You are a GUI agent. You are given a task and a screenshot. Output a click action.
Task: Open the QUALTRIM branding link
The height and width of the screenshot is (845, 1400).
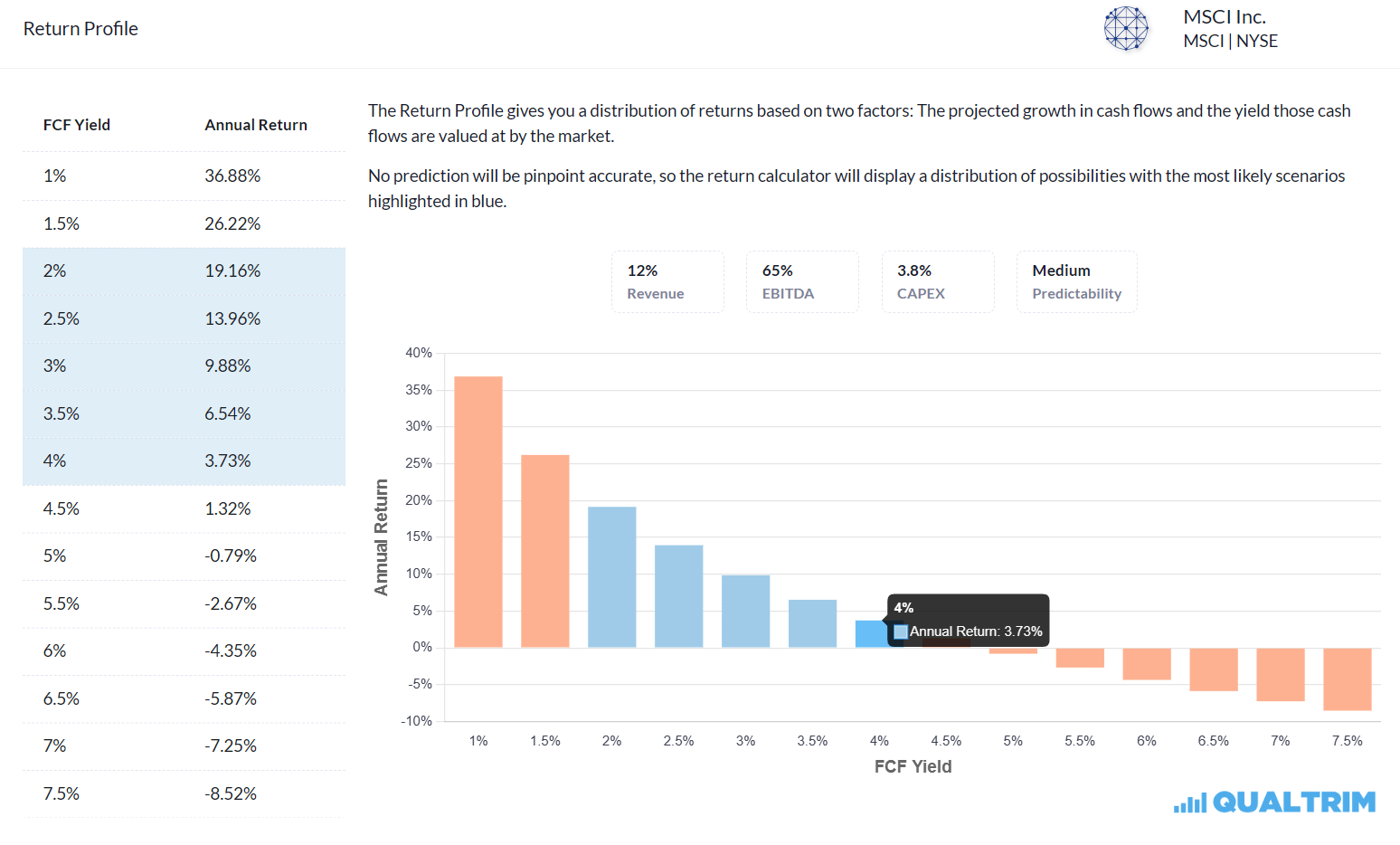[1293, 802]
